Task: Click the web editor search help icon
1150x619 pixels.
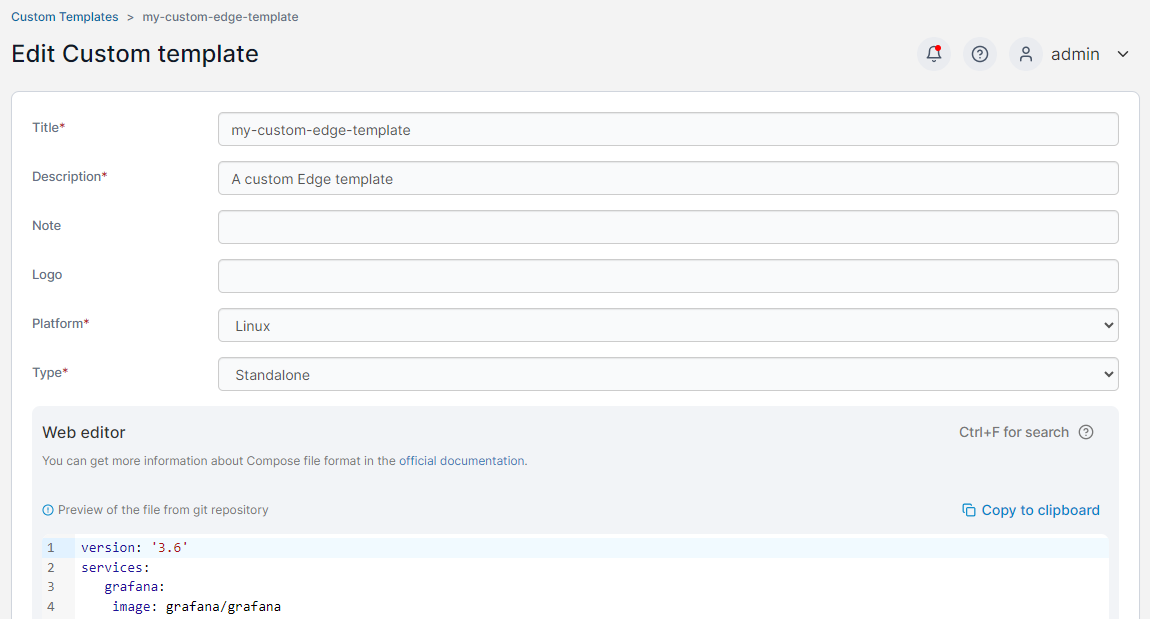Action: click(1086, 432)
